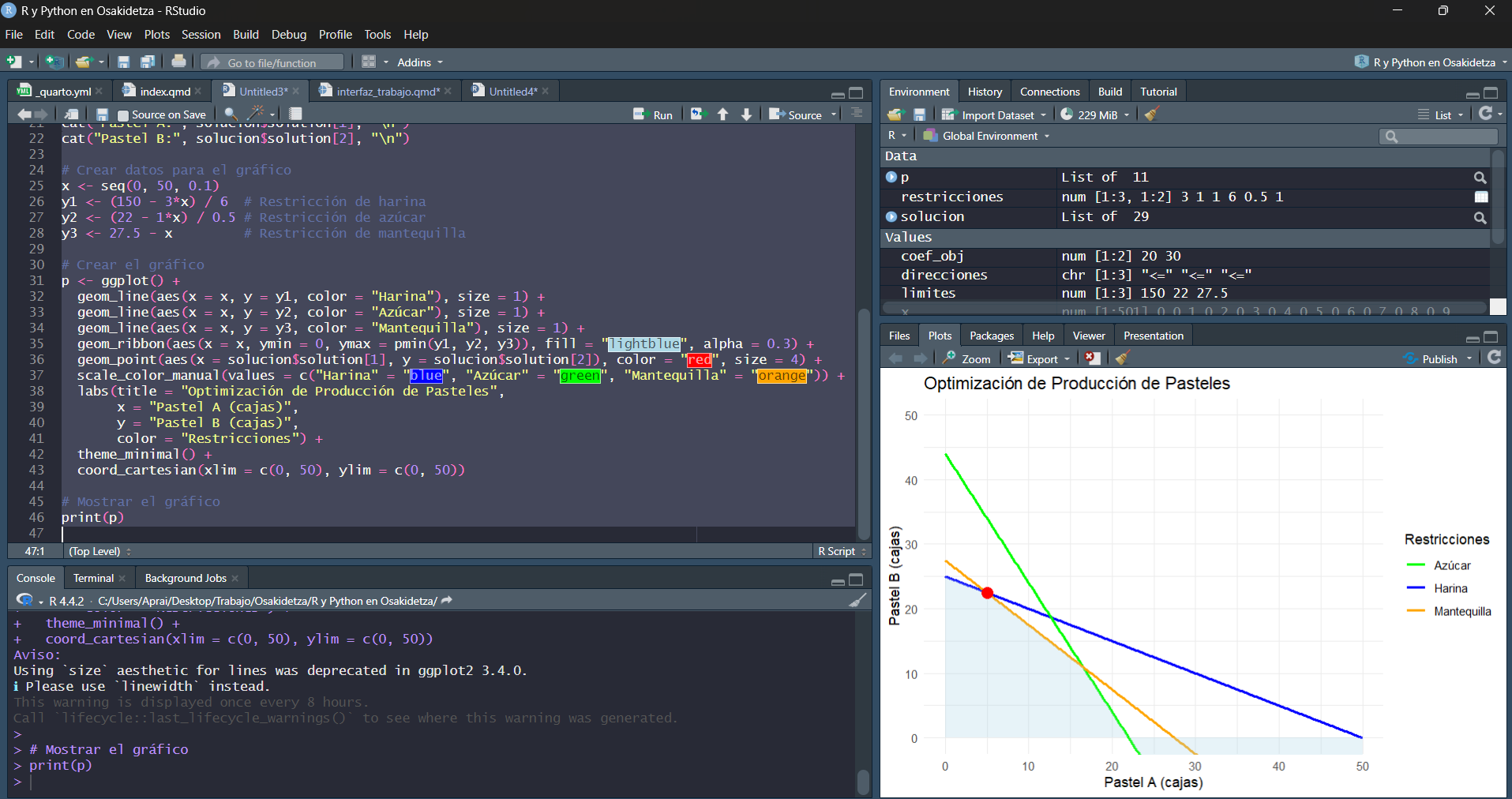
Task: Remove the current plot with the delete icon
Action: click(x=1092, y=358)
